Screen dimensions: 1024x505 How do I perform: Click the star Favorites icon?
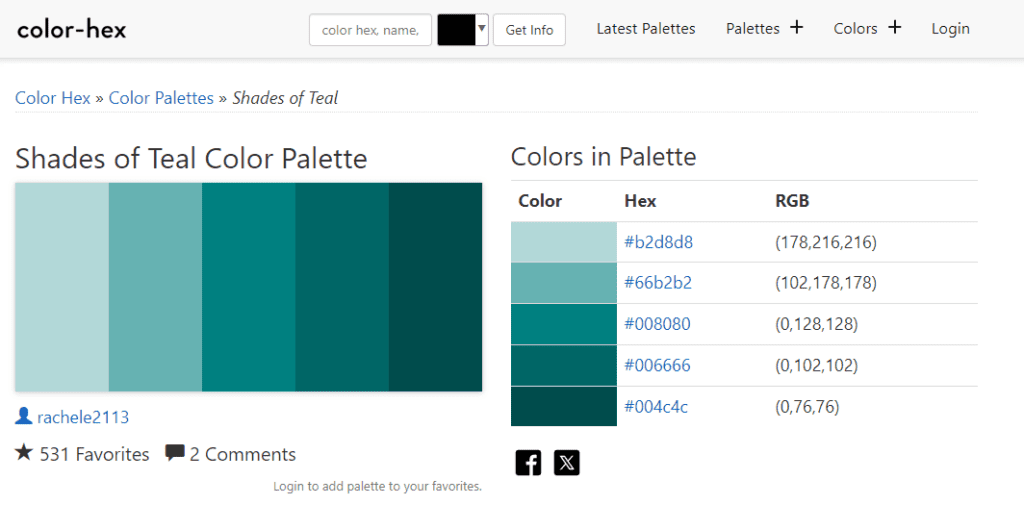point(24,452)
